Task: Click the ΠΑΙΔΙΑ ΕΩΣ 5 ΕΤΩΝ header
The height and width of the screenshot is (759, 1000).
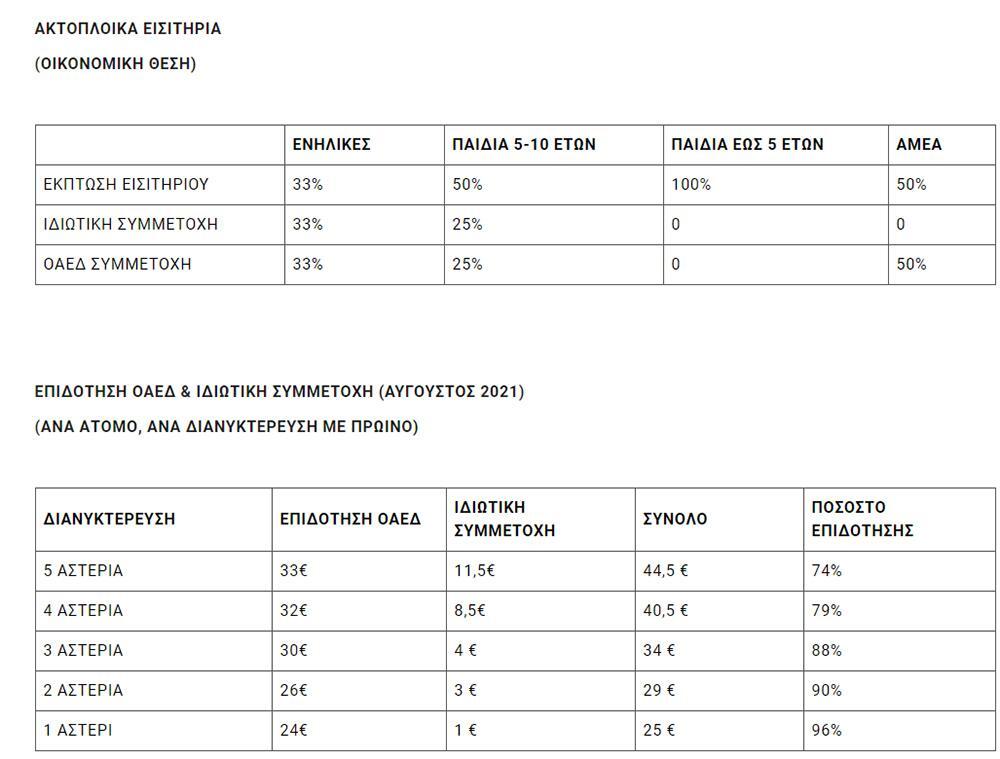Action: 748,144
